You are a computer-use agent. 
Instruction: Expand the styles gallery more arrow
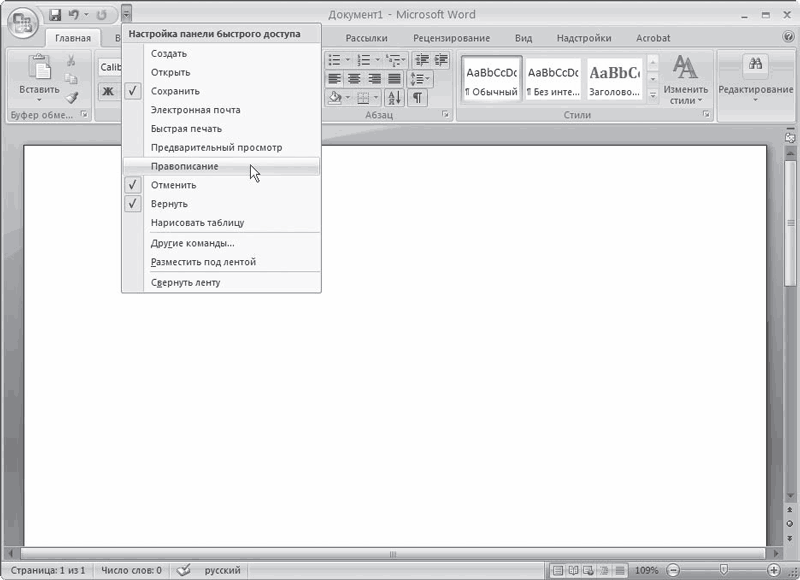[653, 94]
